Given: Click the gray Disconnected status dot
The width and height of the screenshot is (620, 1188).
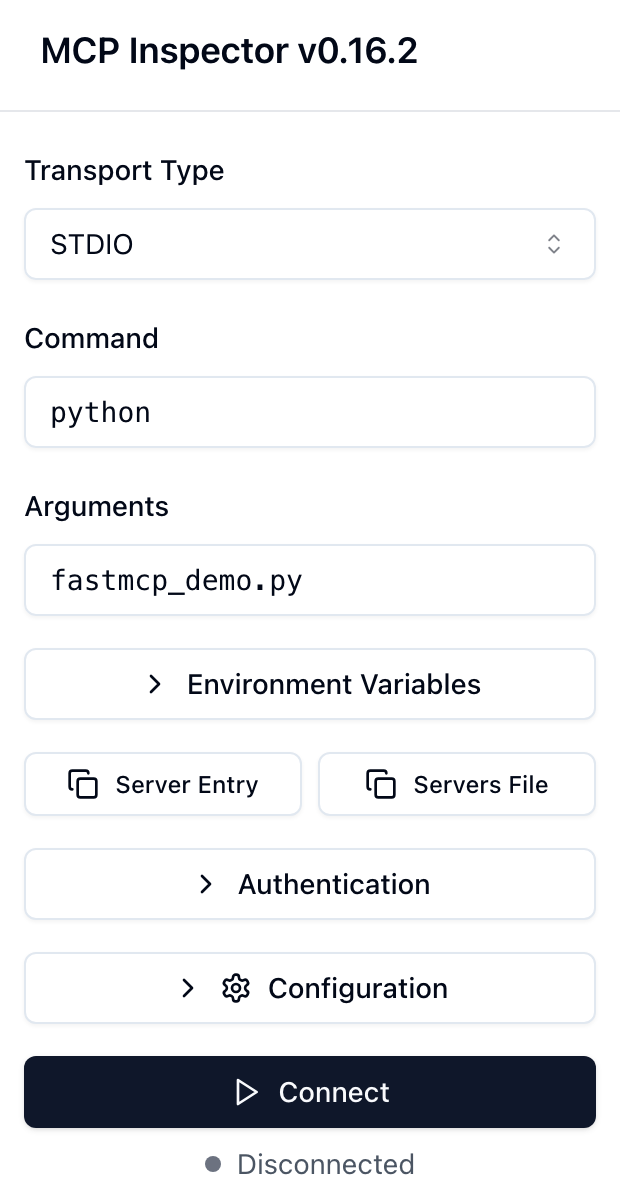Looking at the screenshot, I should click(x=212, y=1164).
